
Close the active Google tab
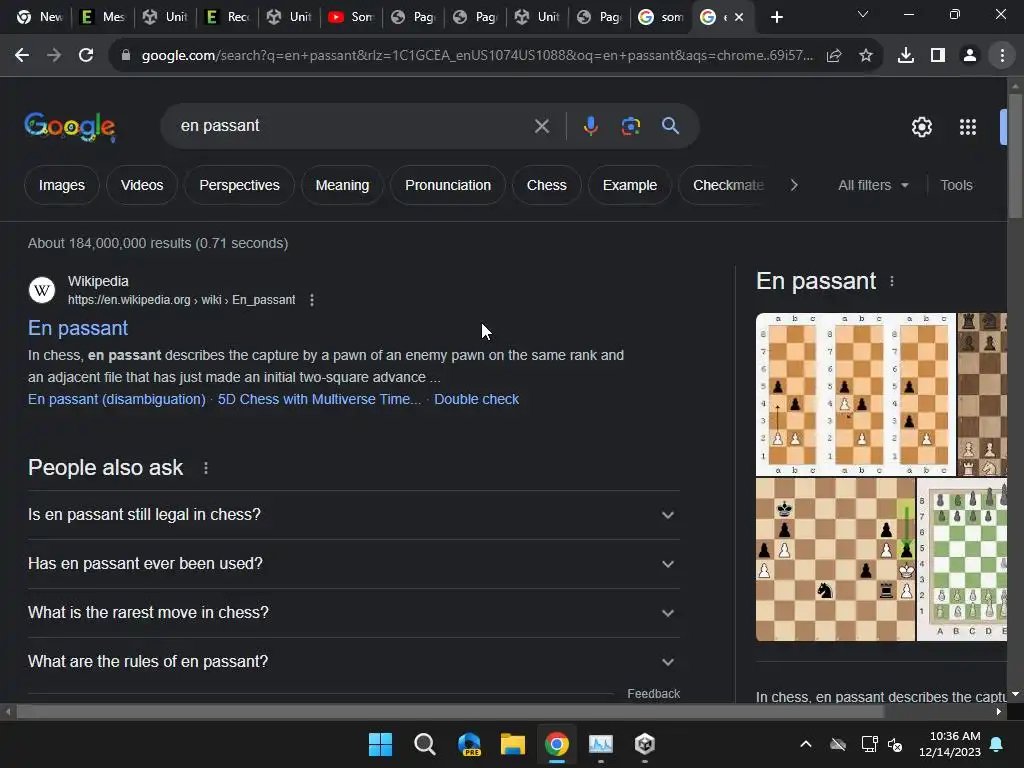[739, 17]
